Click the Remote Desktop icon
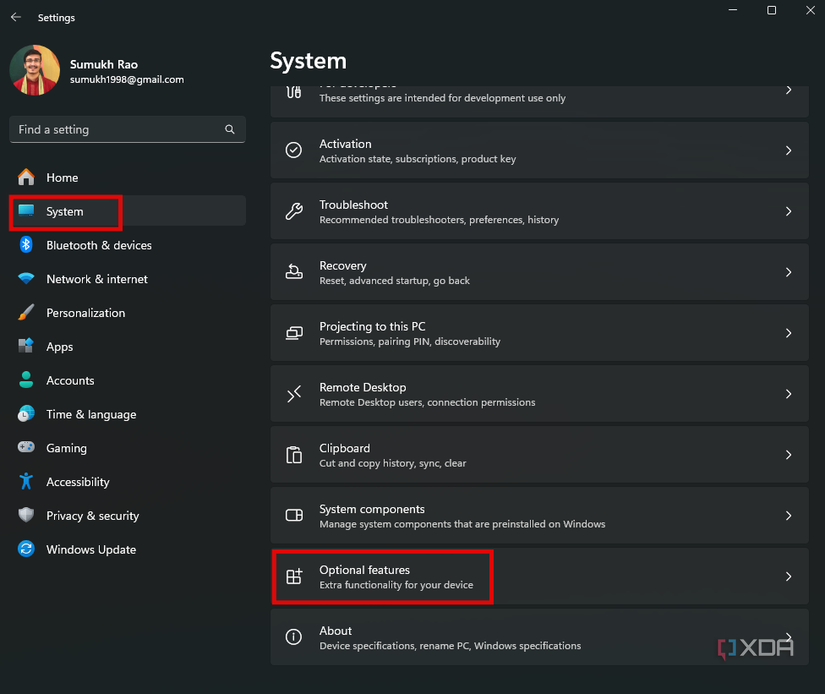Image resolution: width=825 pixels, height=694 pixels. click(x=294, y=394)
